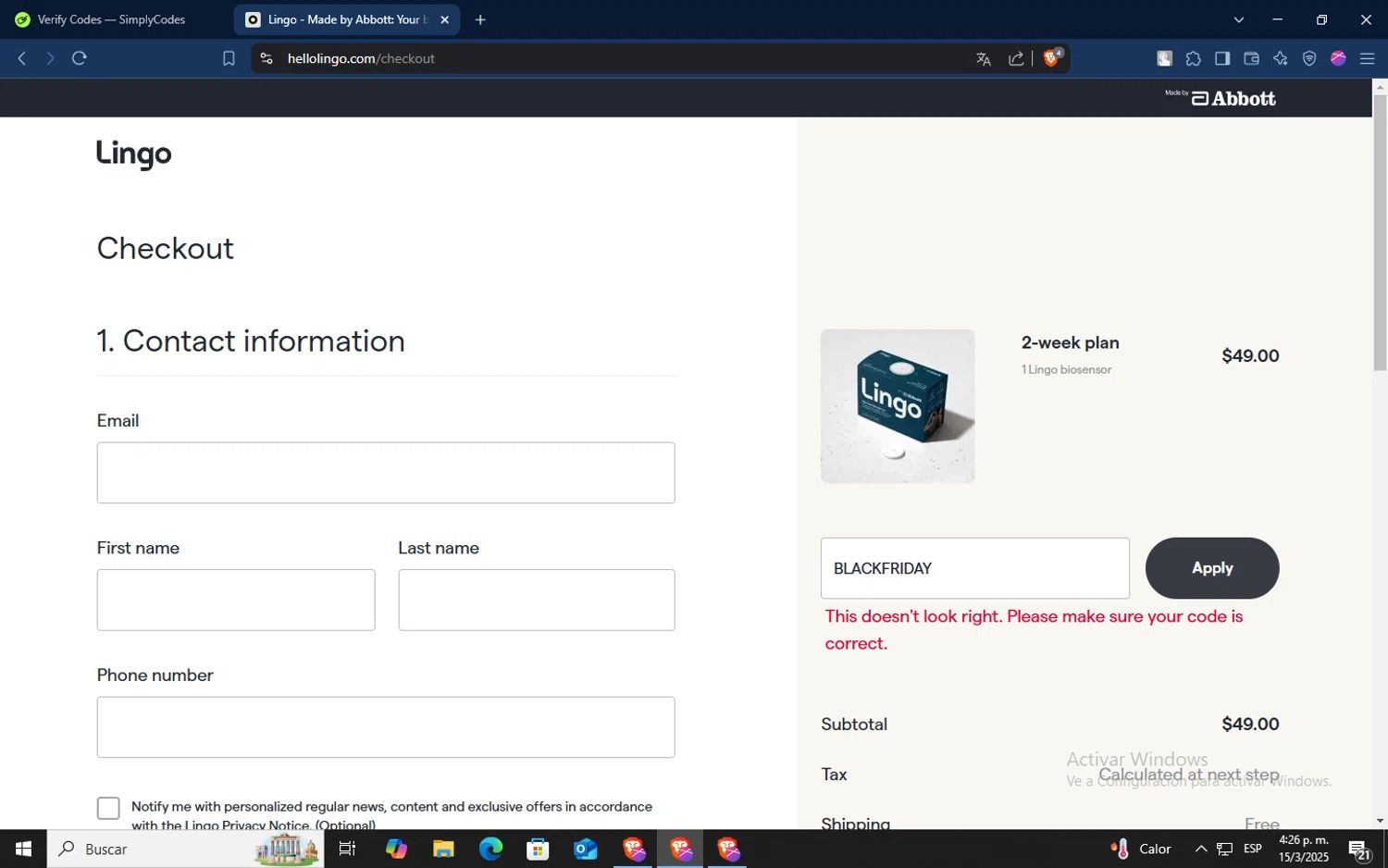Screen dimensions: 1388x868
Task: Open Brave Shields lion icon
Action: pos(1052,57)
